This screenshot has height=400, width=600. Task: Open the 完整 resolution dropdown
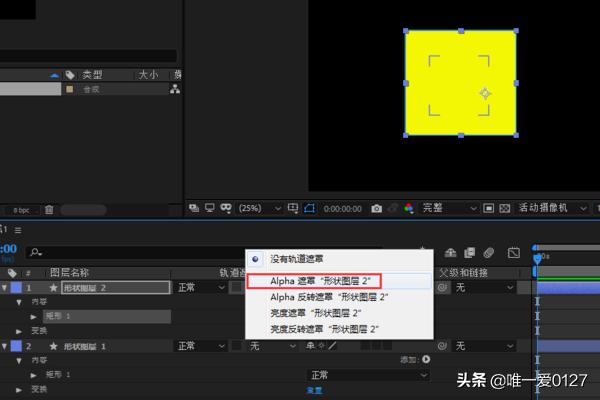[x=449, y=208]
